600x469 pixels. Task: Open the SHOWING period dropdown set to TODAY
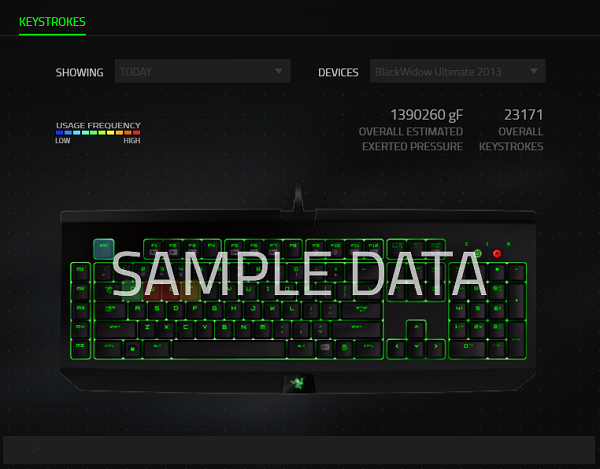pyautogui.click(x=202, y=71)
